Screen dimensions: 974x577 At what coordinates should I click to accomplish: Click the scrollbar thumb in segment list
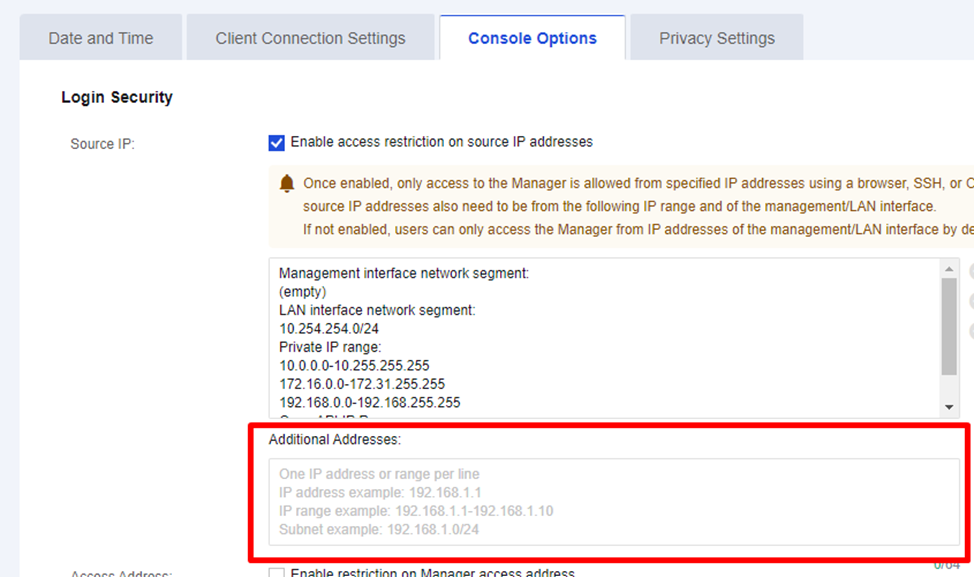[949, 327]
